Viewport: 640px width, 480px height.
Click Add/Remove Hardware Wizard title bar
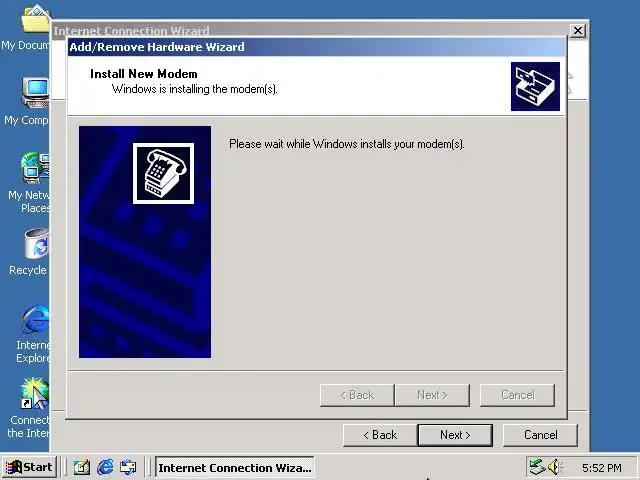[x=317, y=47]
